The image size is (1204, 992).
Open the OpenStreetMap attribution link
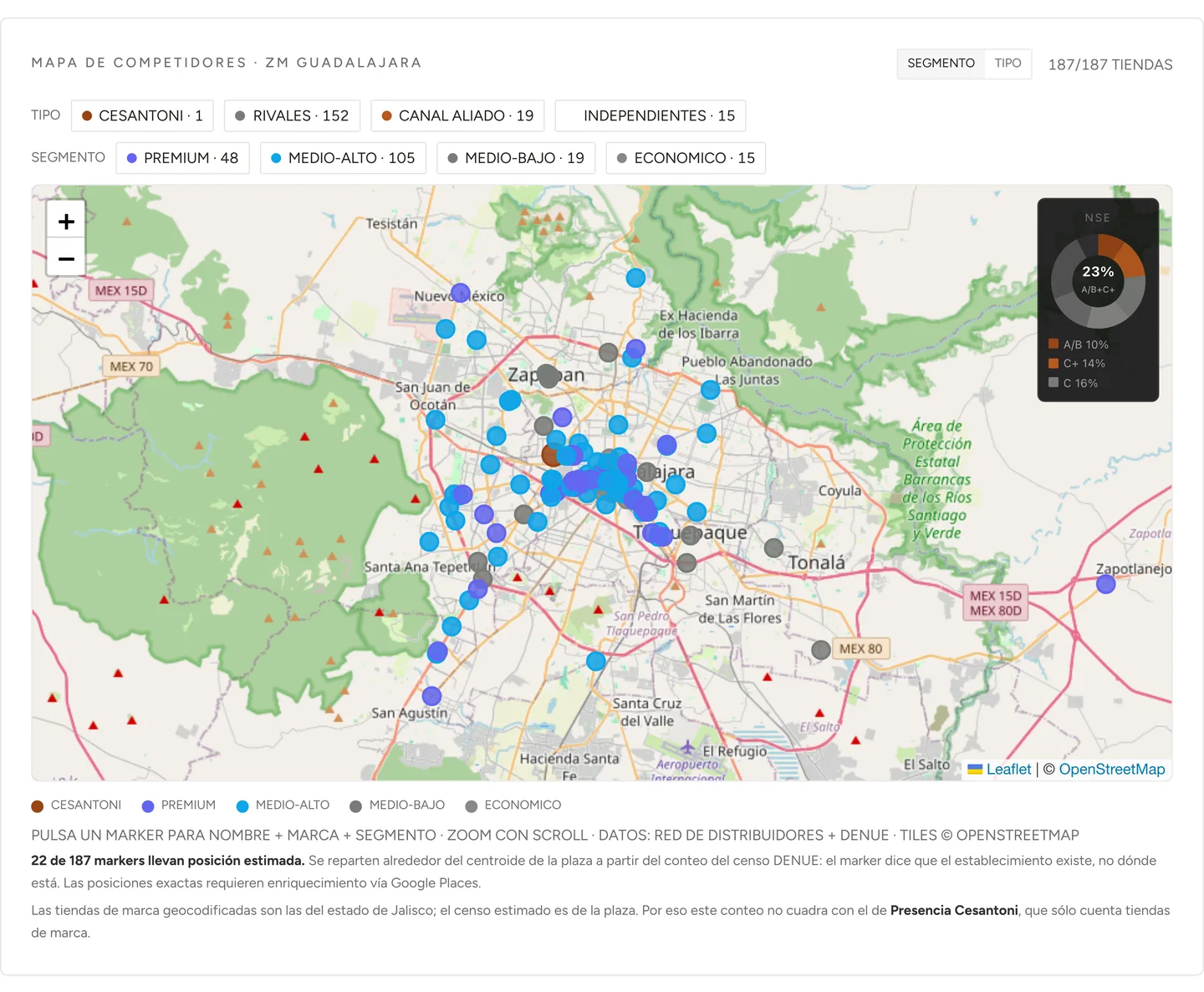coord(1111,770)
